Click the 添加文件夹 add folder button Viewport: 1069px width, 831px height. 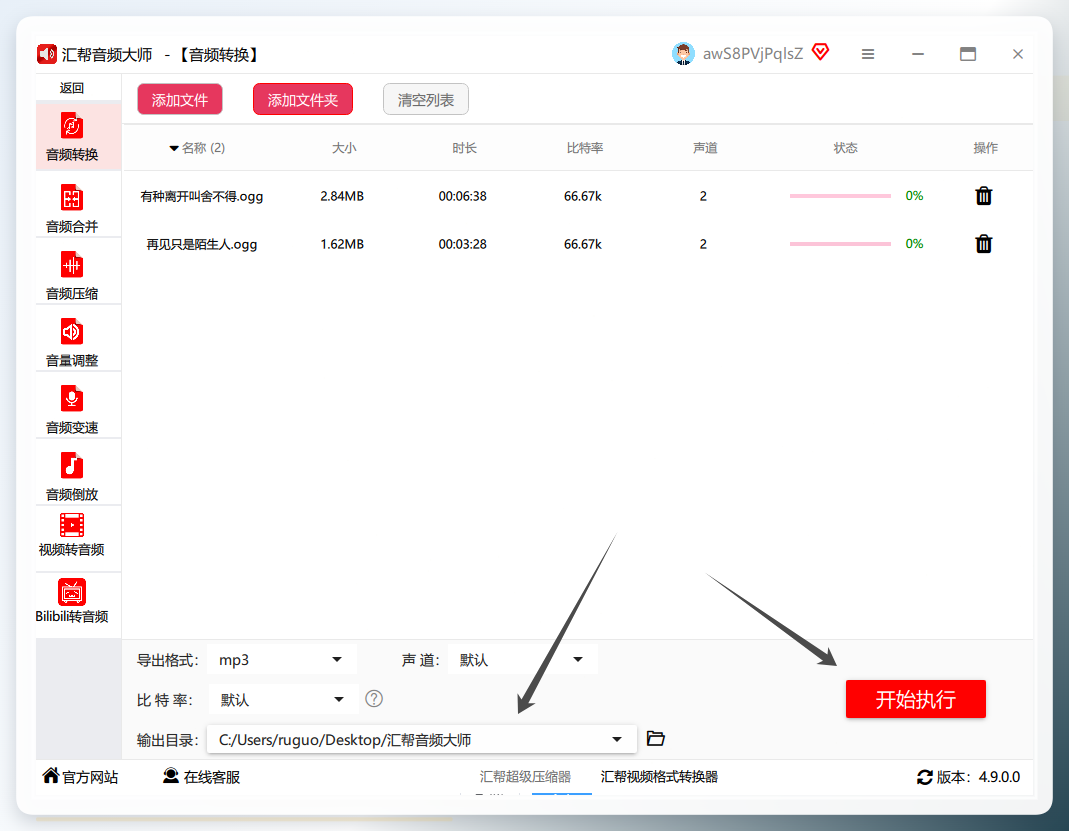tap(303, 100)
